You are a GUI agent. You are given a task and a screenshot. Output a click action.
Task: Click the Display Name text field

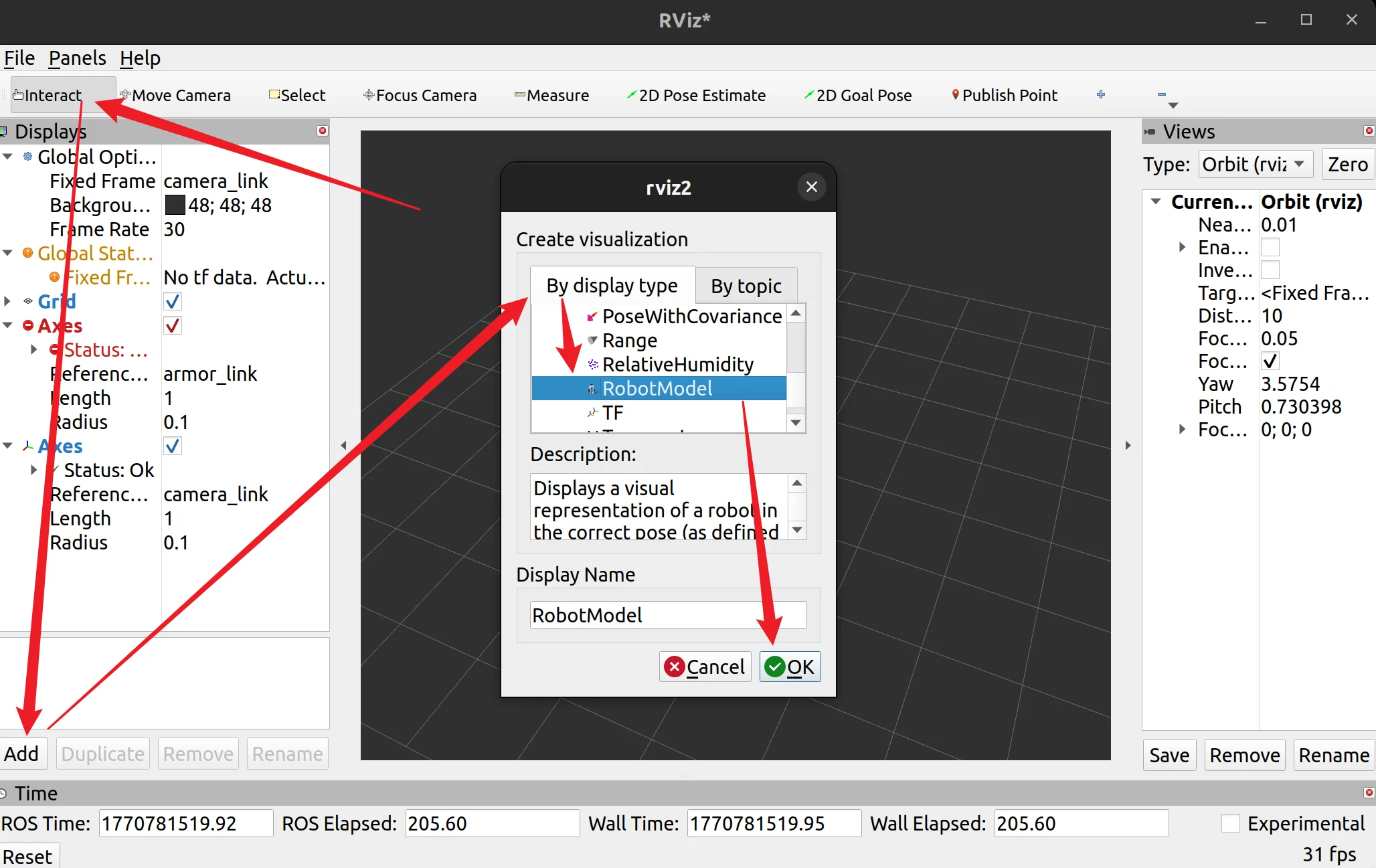[669, 615]
